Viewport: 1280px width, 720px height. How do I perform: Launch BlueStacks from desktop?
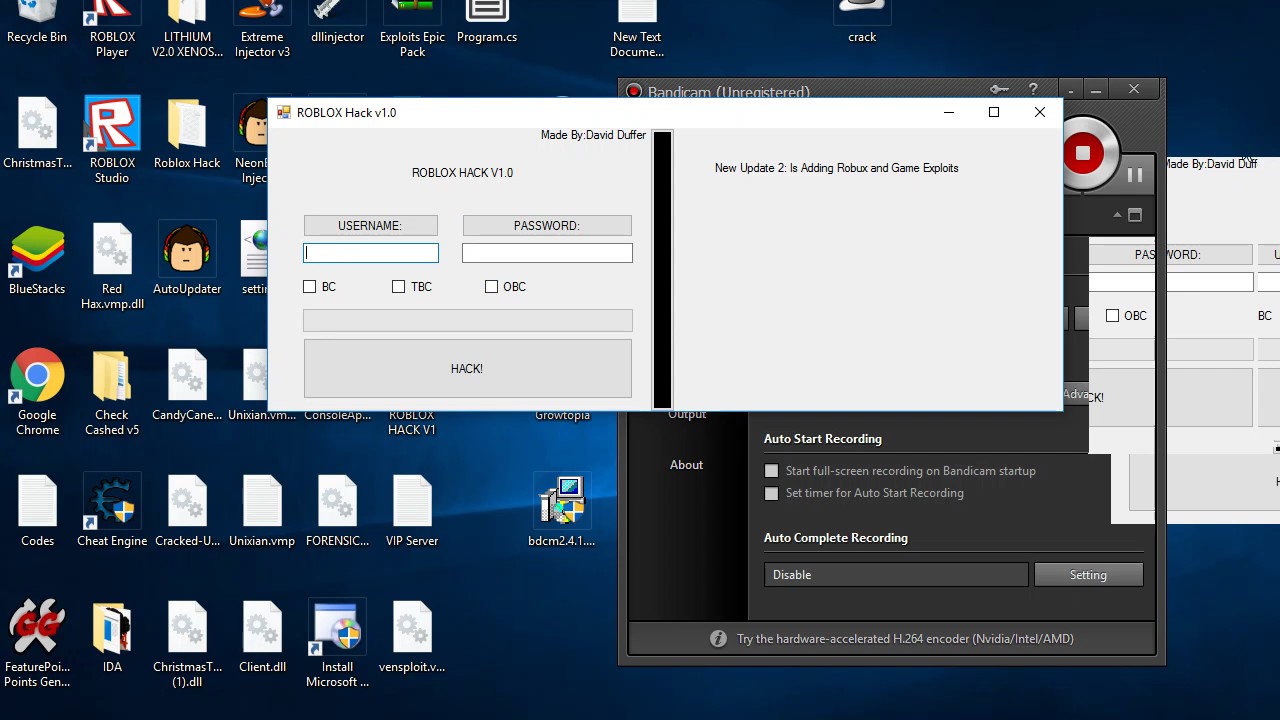coord(37,260)
